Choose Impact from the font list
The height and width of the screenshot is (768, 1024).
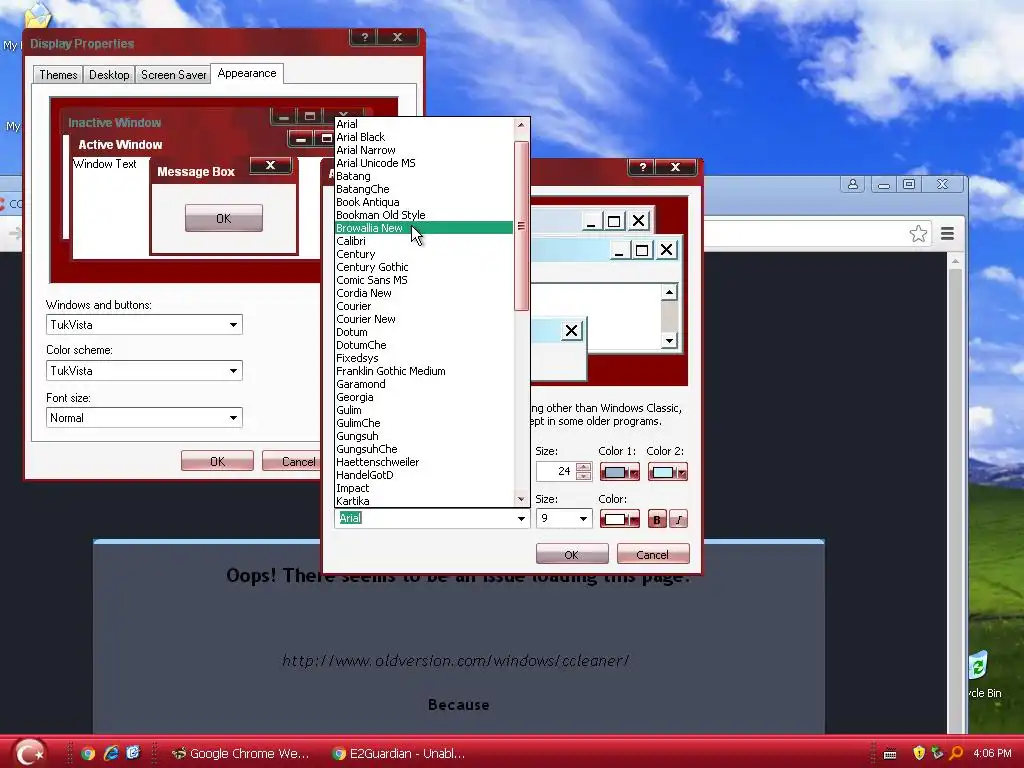click(x=424, y=488)
